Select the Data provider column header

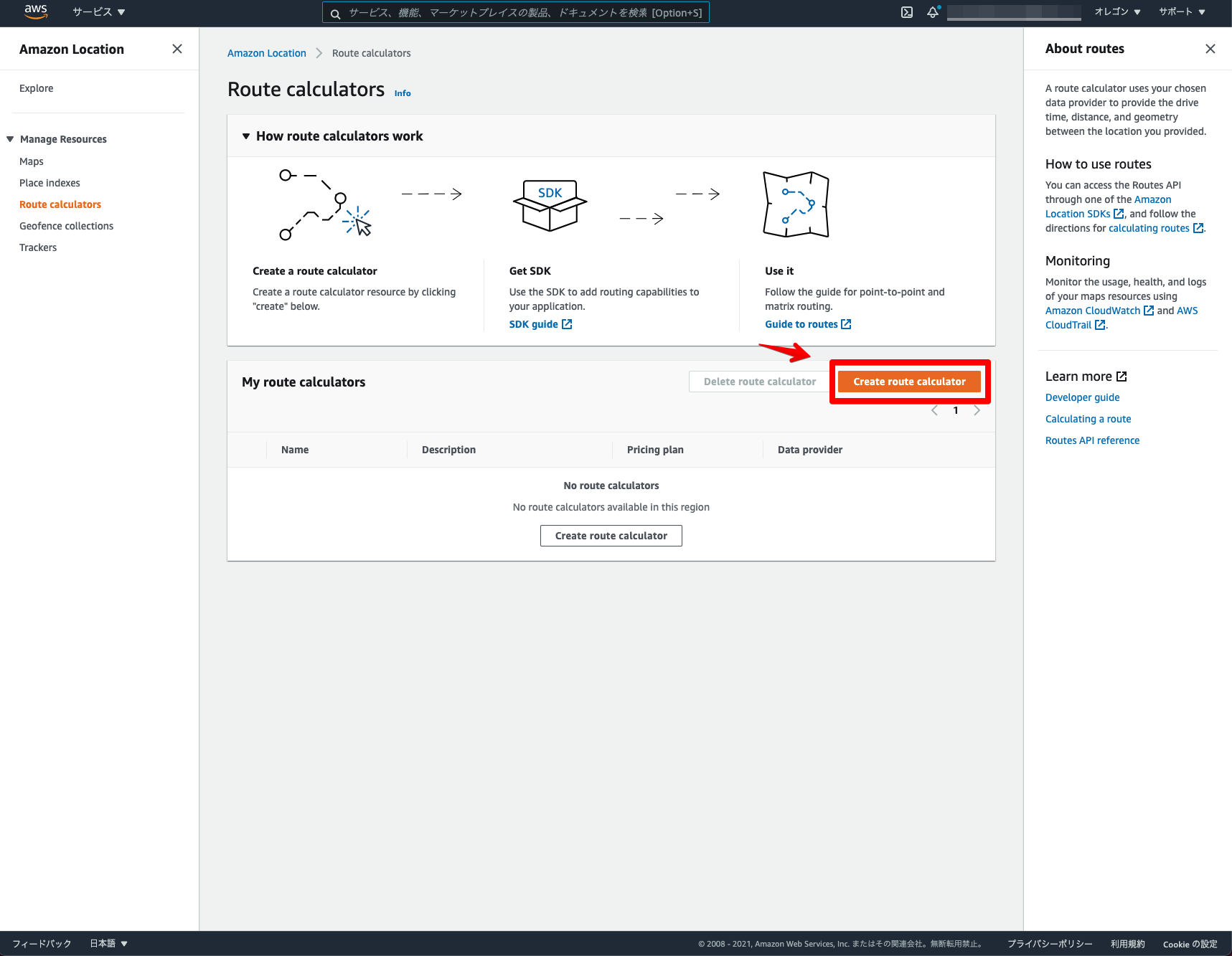point(810,450)
